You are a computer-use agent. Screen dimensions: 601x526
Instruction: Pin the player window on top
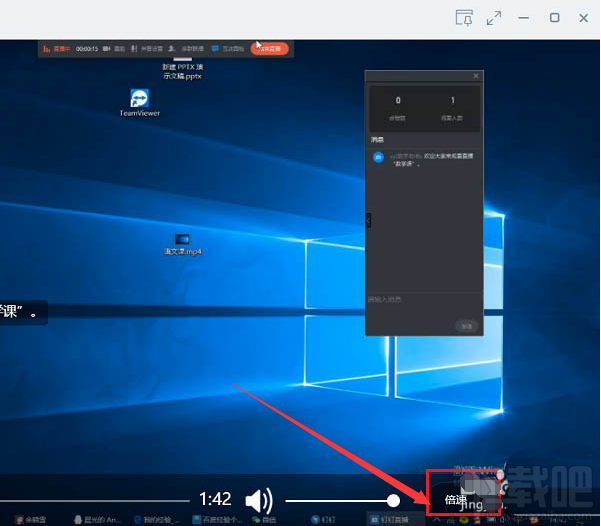click(464, 18)
